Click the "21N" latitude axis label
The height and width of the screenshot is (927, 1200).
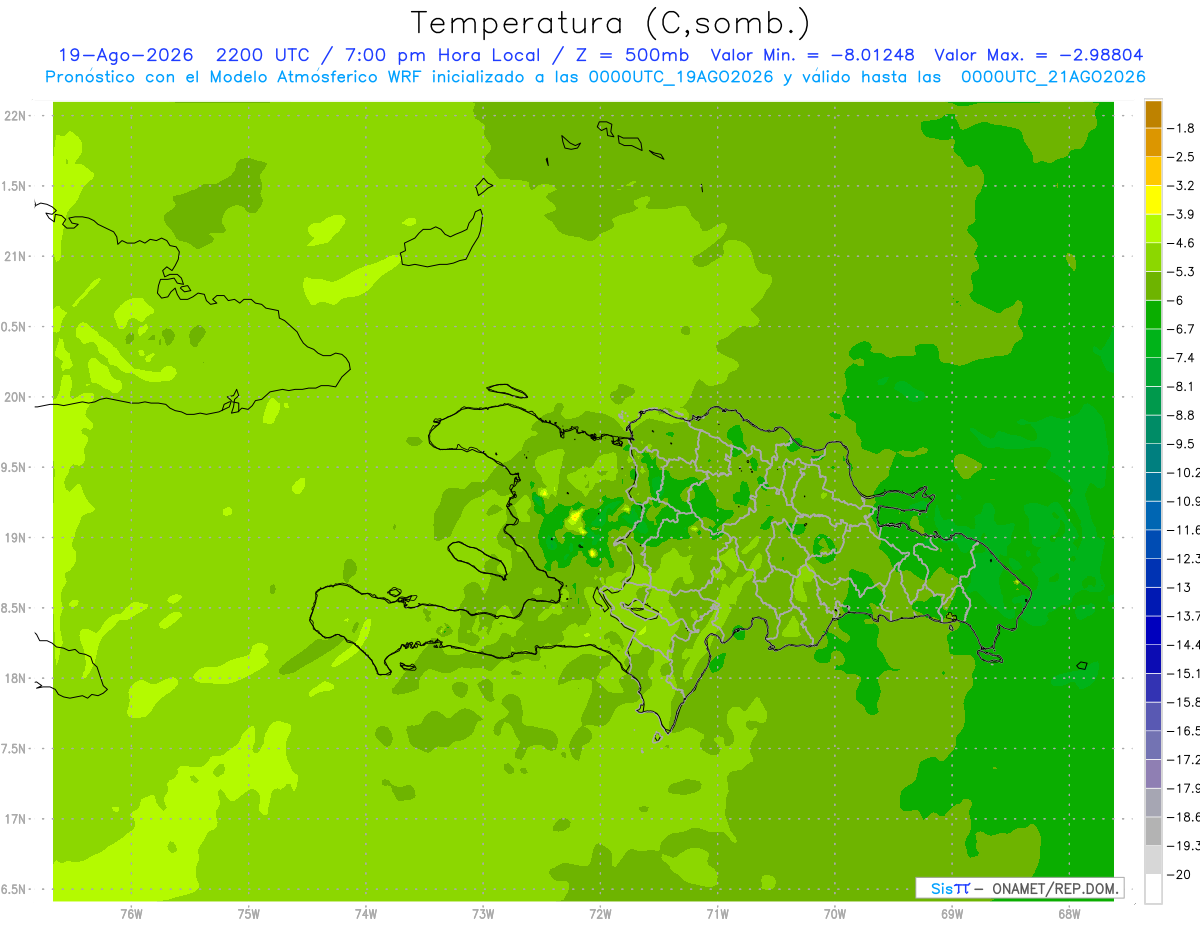pyautogui.click(x=14, y=256)
